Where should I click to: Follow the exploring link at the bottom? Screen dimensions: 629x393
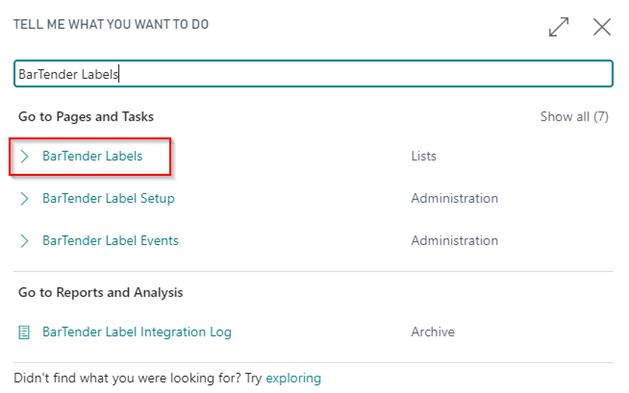pos(293,378)
